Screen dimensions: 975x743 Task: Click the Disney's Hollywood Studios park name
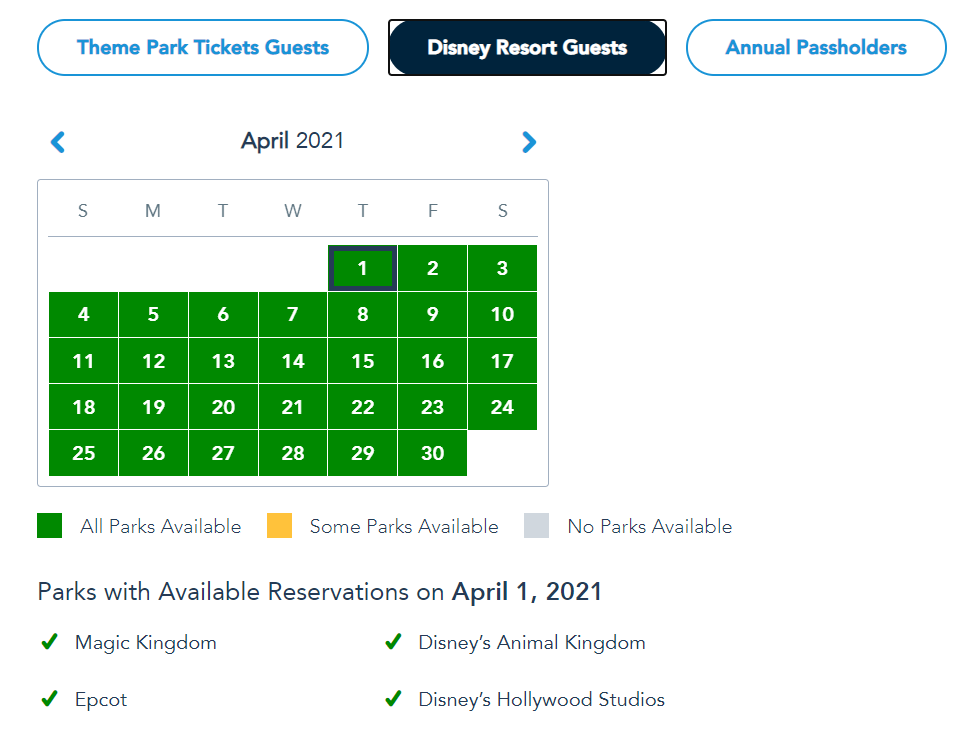541,700
